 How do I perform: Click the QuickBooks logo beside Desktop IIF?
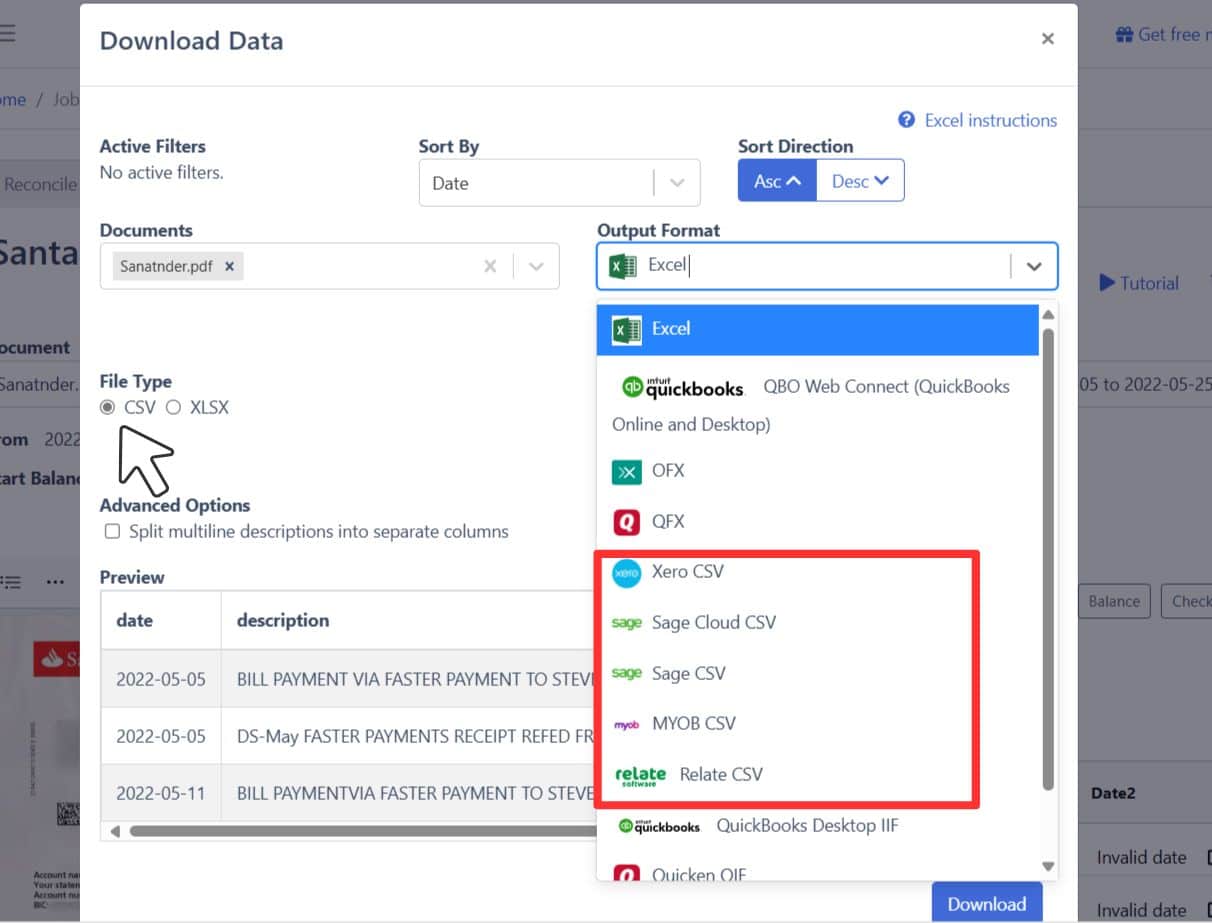(659, 826)
